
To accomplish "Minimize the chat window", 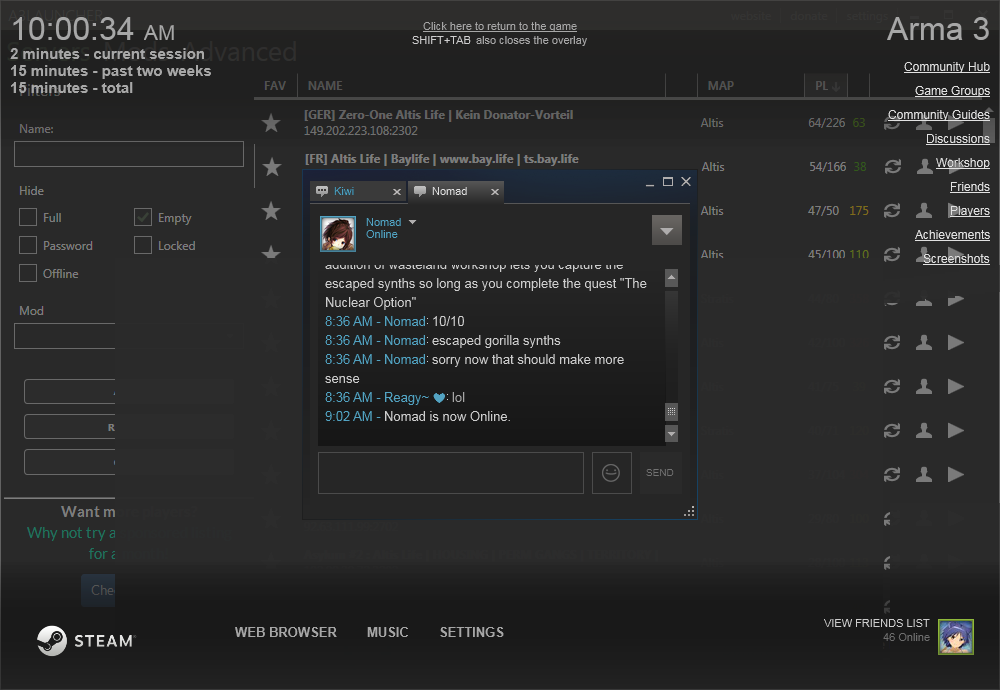I will (x=650, y=183).
